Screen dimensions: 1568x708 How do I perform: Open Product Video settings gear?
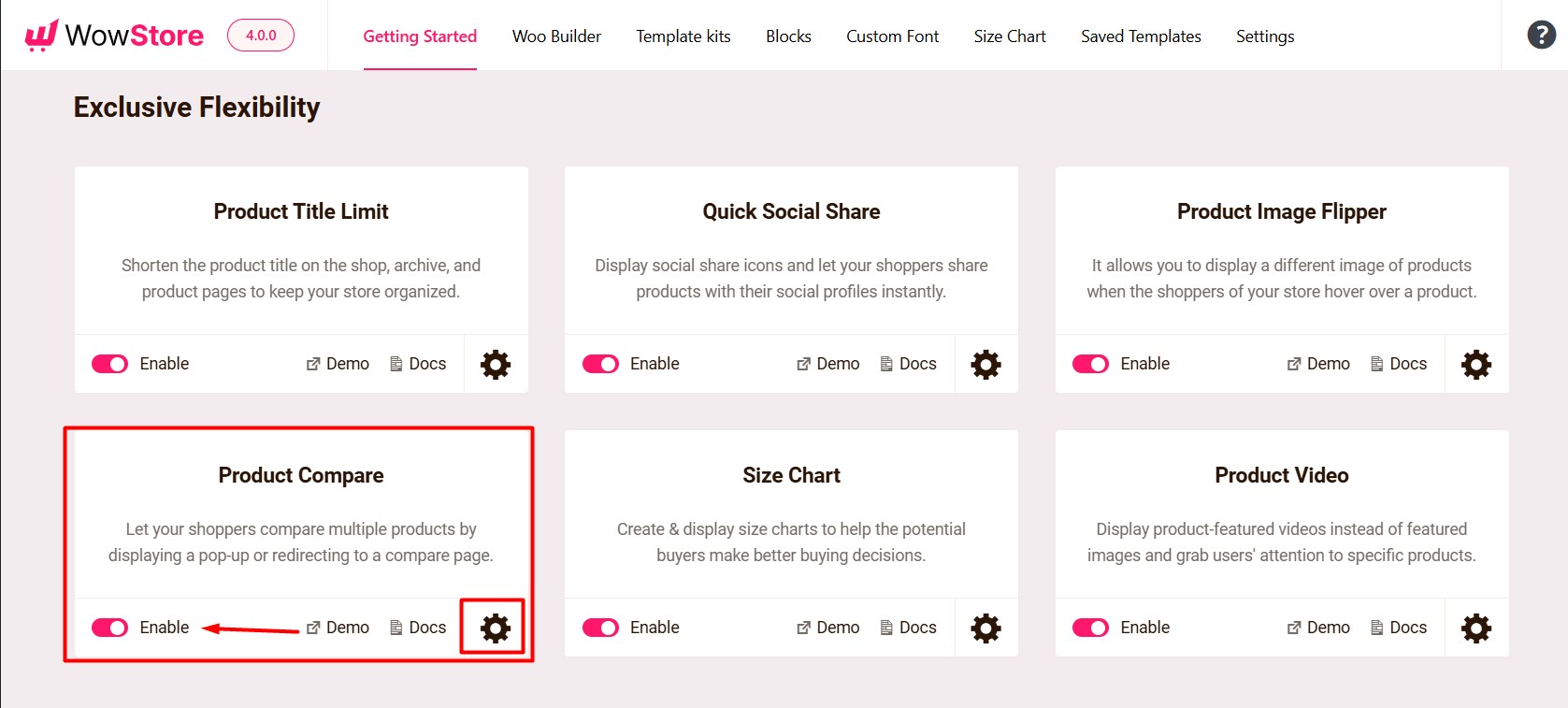(x=1475, y=628)
